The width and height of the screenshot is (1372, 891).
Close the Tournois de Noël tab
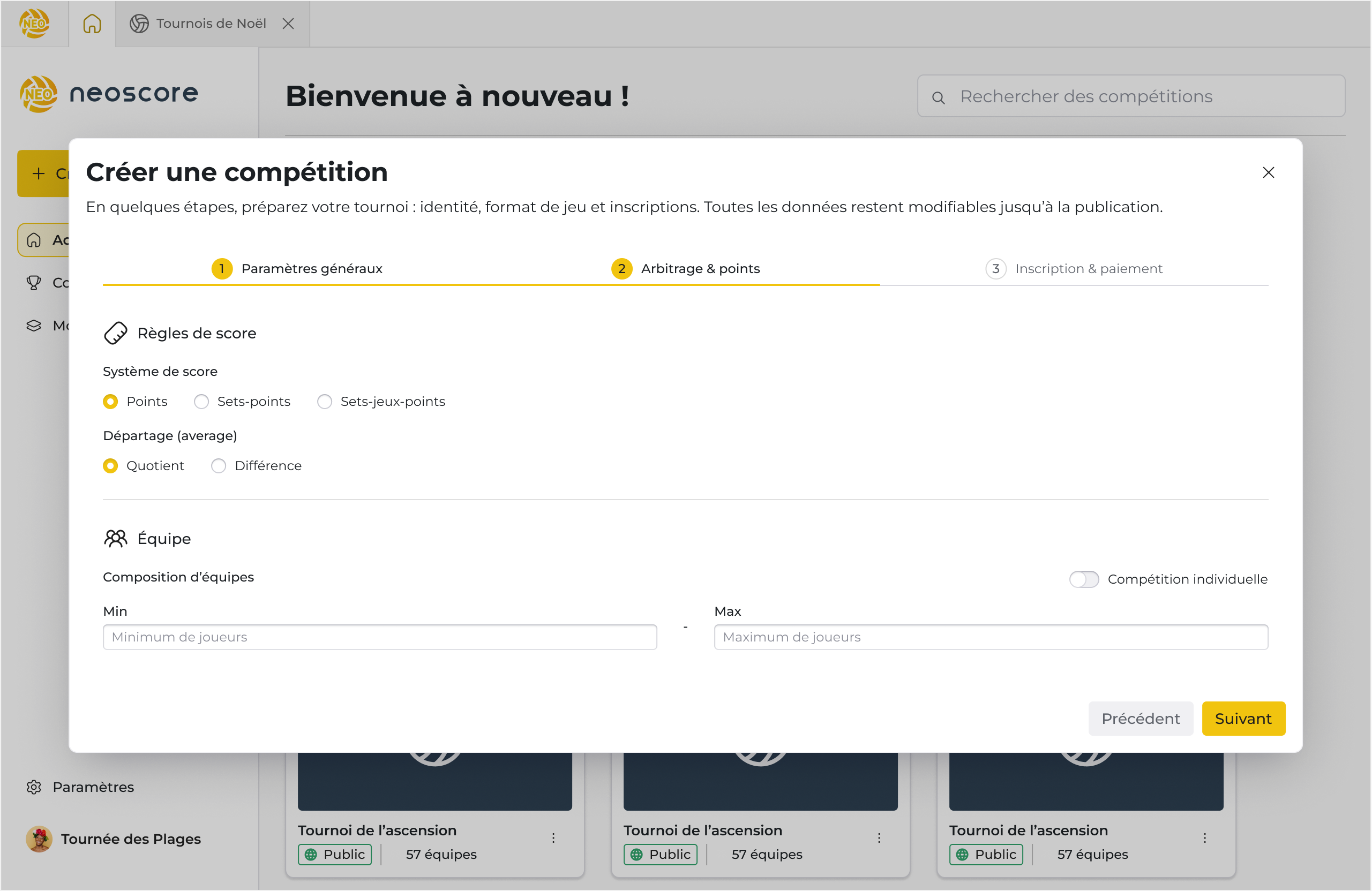click(x=288, y=24)
